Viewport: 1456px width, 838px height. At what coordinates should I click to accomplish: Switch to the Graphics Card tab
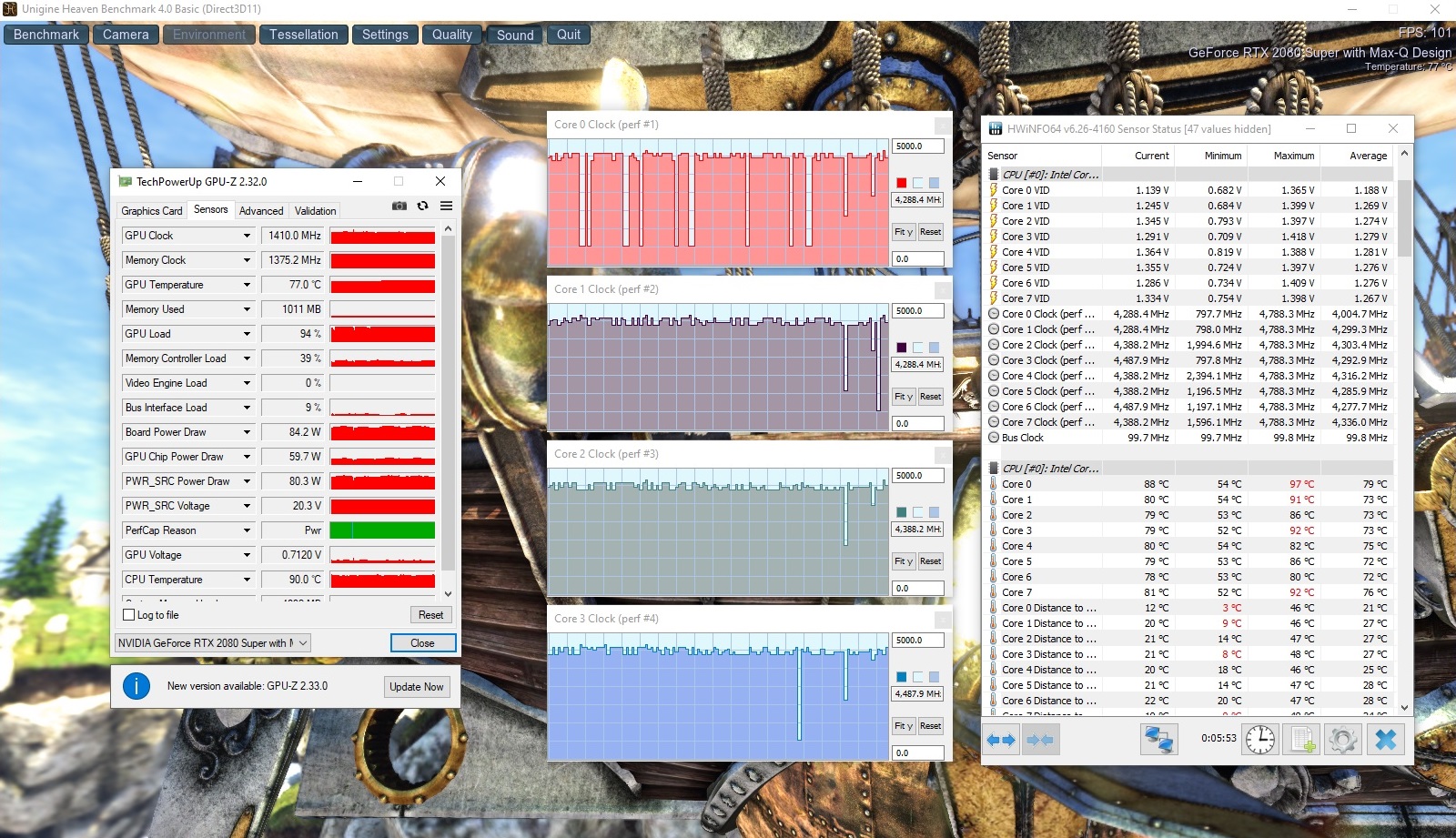(x=152, y=211)
